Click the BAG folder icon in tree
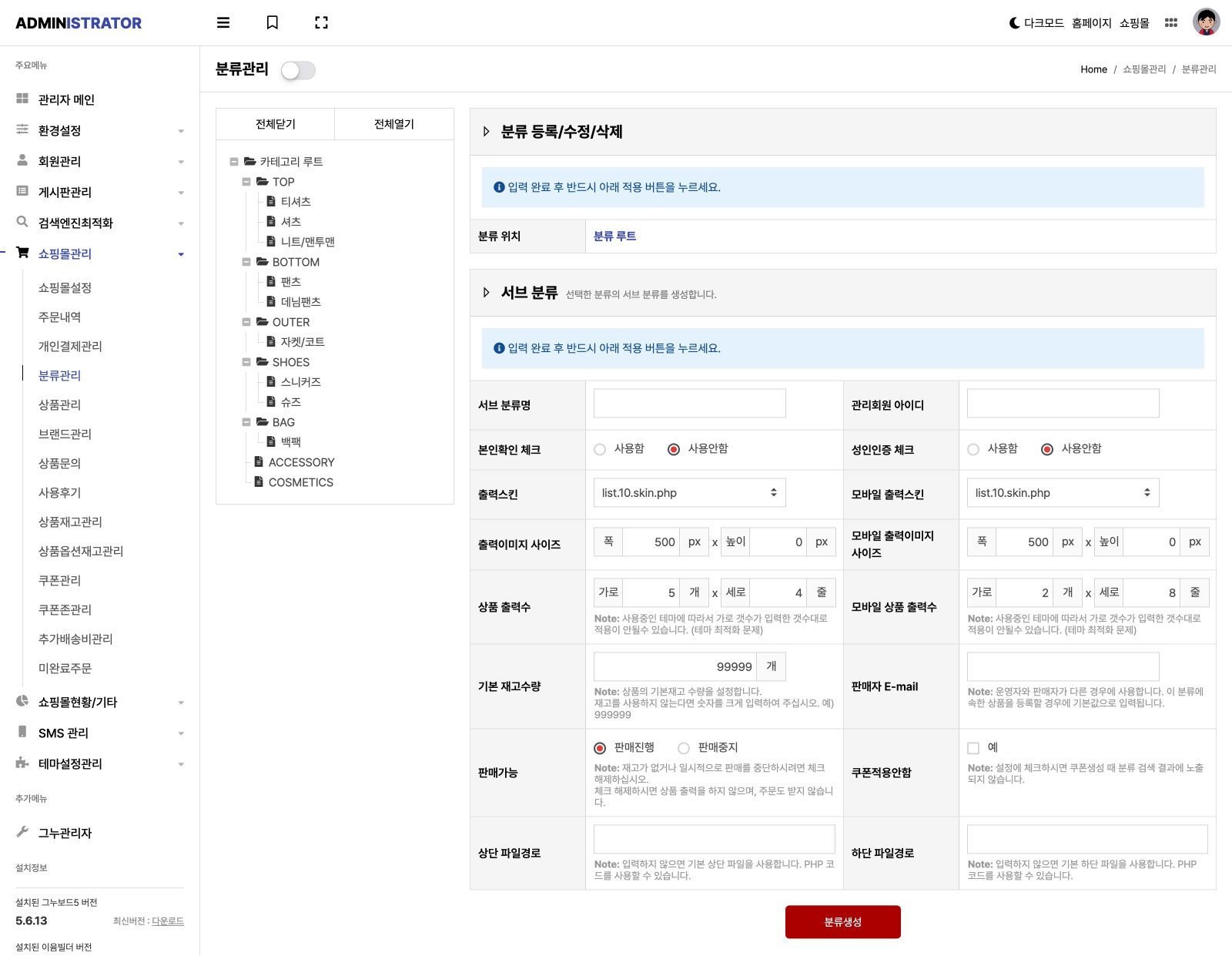 [263, 422]
